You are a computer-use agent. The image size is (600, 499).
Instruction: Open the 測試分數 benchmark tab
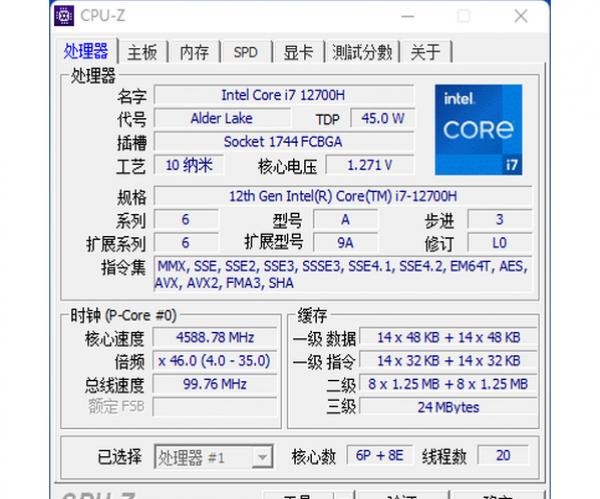362,52
